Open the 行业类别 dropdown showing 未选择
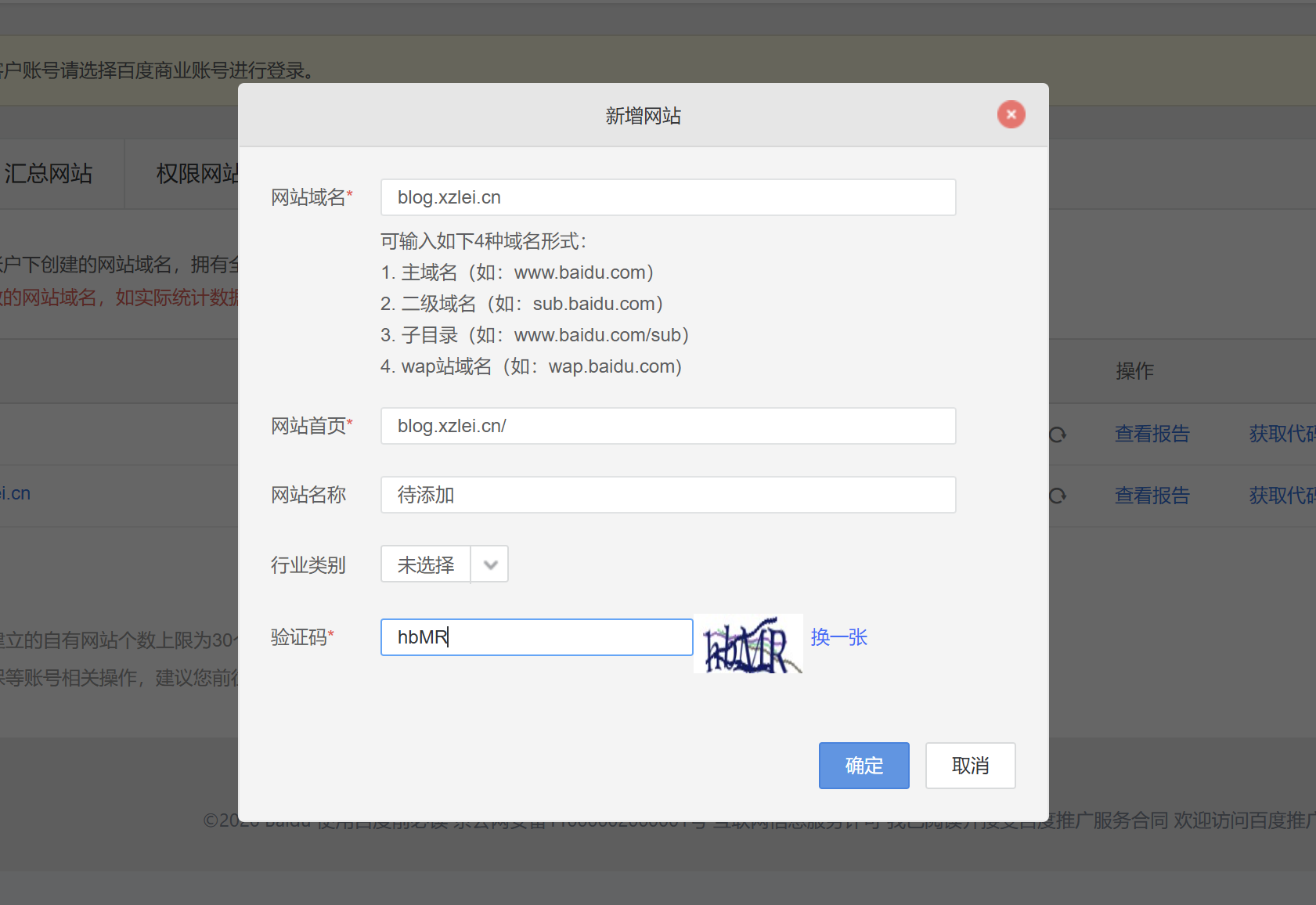The height and width of the screenshot is (905, 1316). [x=444, y=564]
